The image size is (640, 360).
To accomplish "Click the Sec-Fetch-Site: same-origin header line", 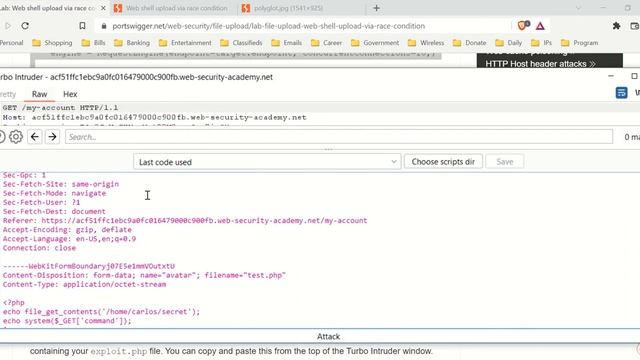I will (x=61, y=184).
